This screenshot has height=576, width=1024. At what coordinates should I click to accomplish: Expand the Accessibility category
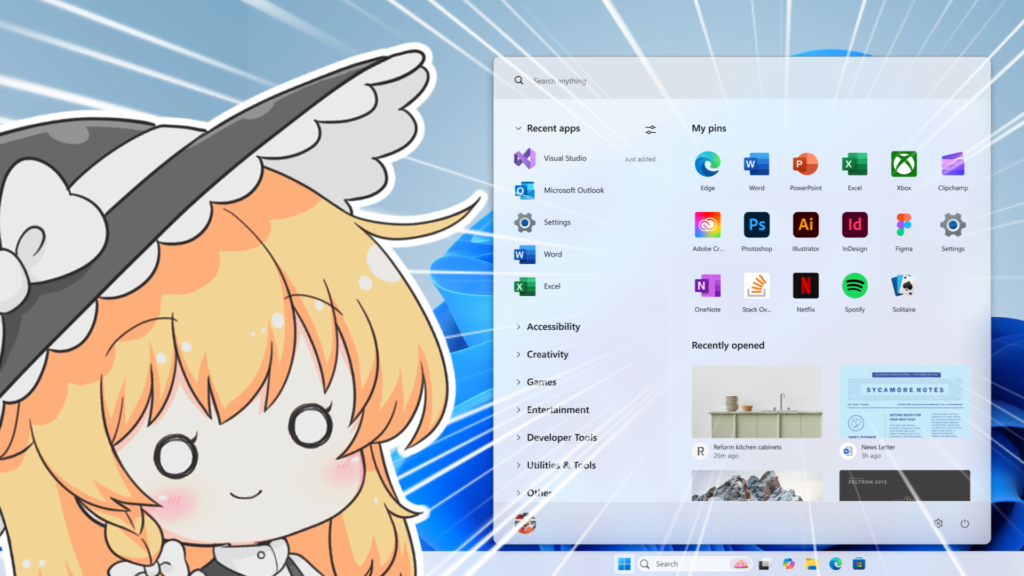tap(553, 327)
